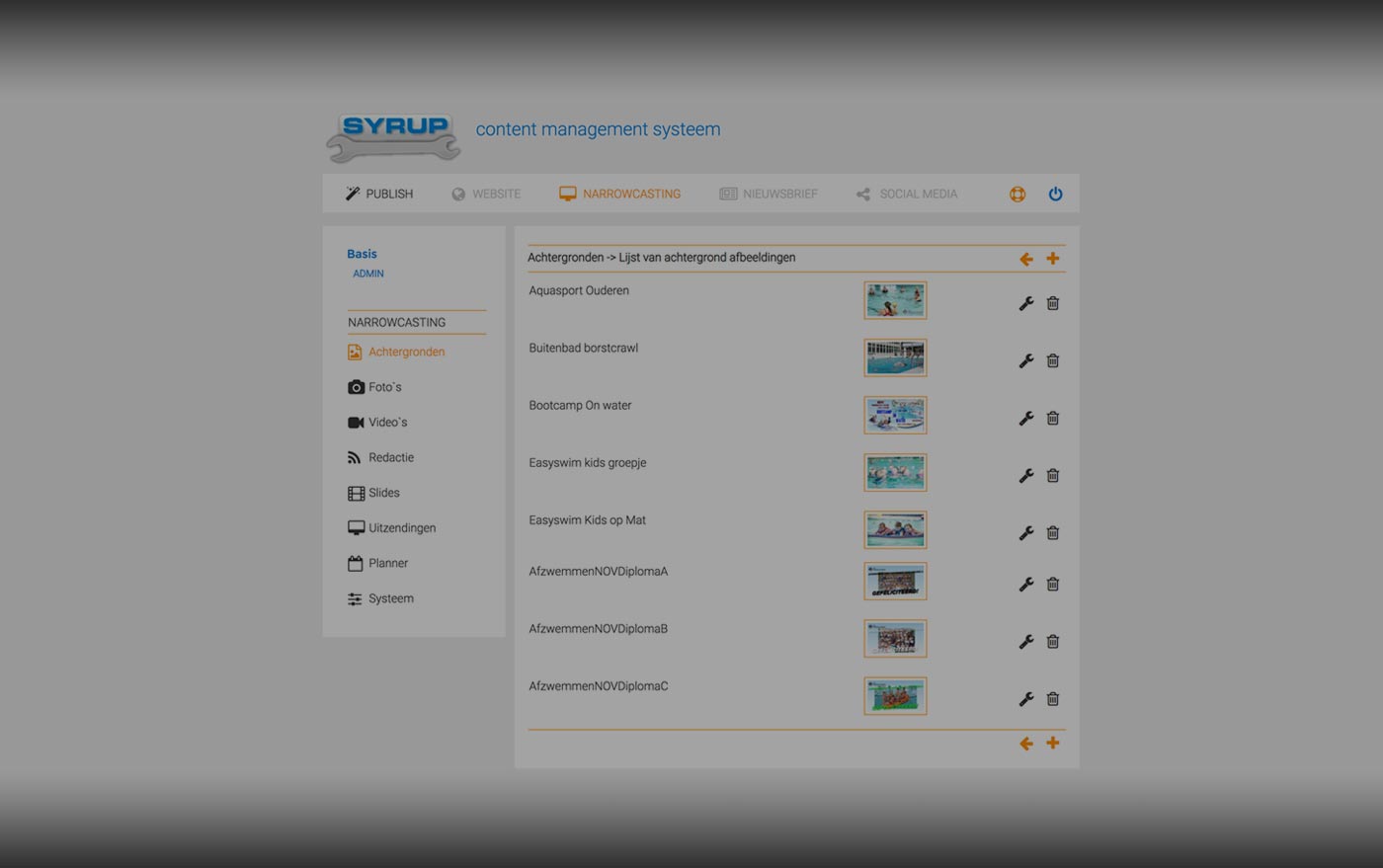The image size is (1383, 868).
Task: Click trash icon for Easyswim kids groepje
Action: tap(1053, 476)
